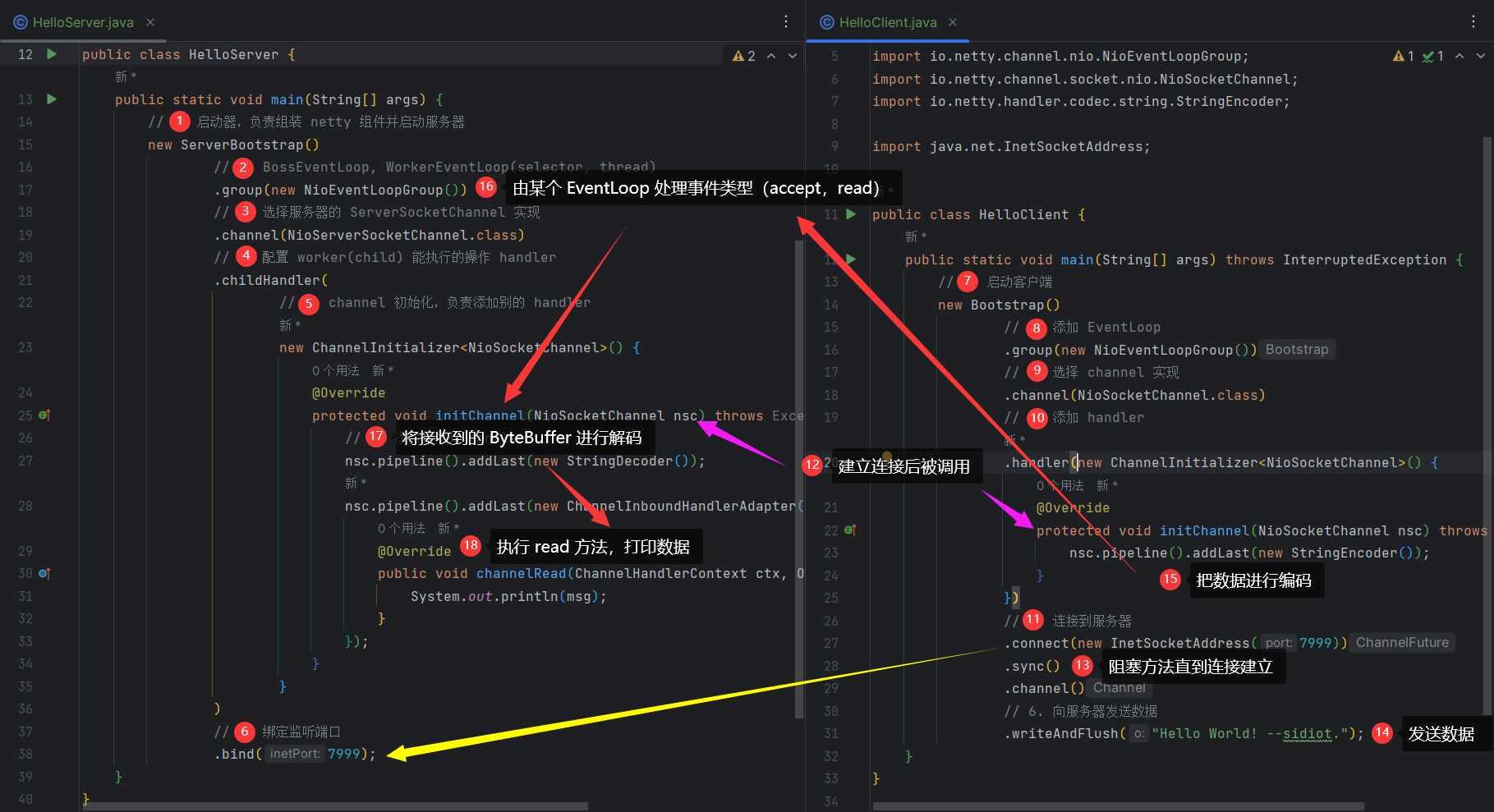Click the ChannelFuture inlay type hint

[x=1402, y=643]
